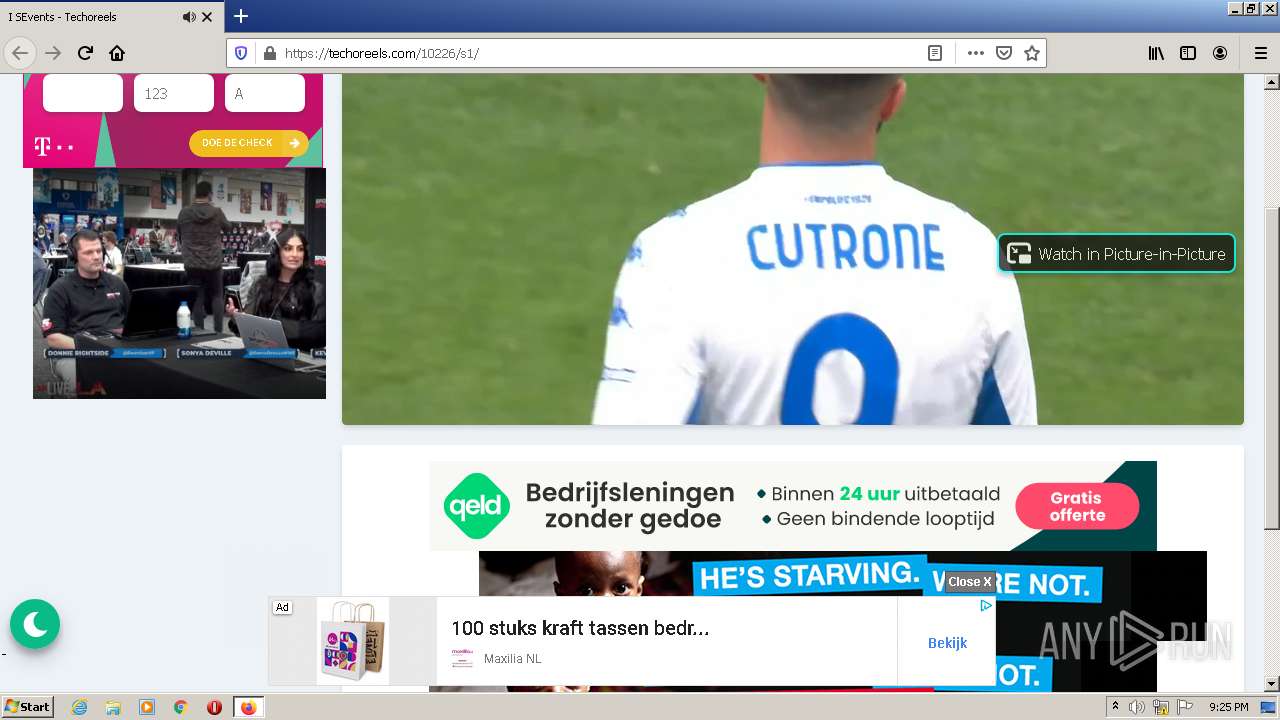This screenshot has height=720, width=1280.
Task: Click Gratis offerte button in Qeld ad
Action: point(1077,506)
